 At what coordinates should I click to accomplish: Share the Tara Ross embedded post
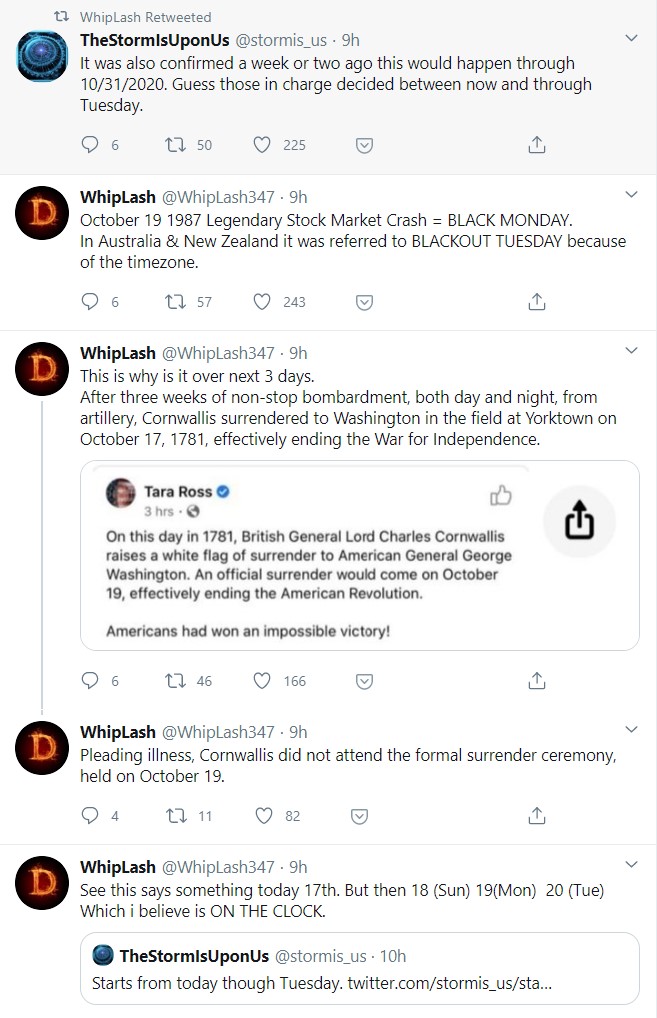[579, 520]
